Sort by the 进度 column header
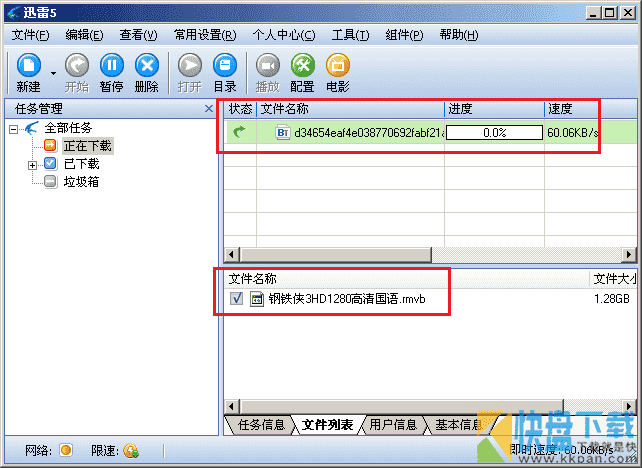The image size is (642, 468). (495, 109)
